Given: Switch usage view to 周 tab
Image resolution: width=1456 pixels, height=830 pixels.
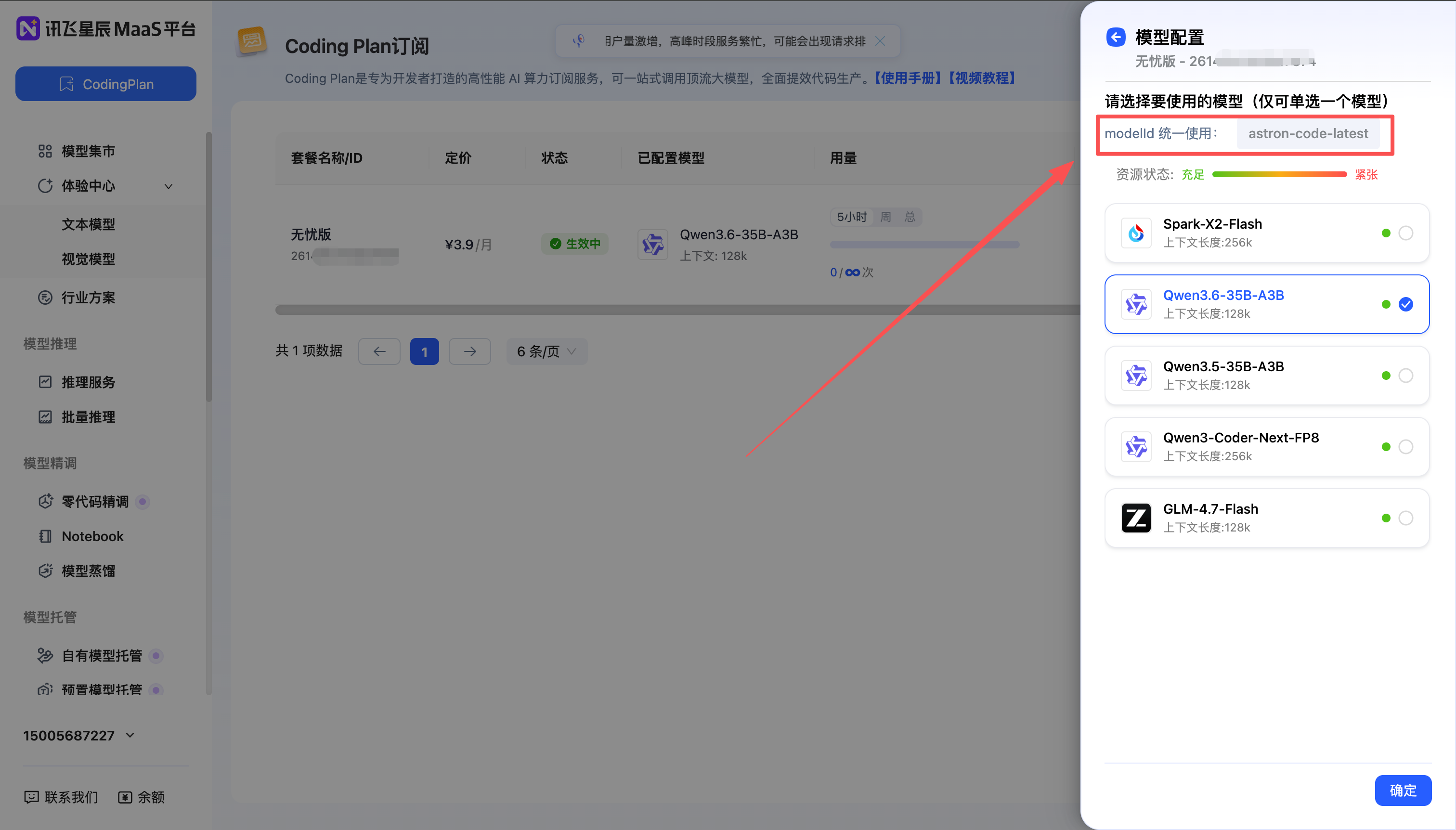Looking at the screenshot, I should tap(885, 217).
